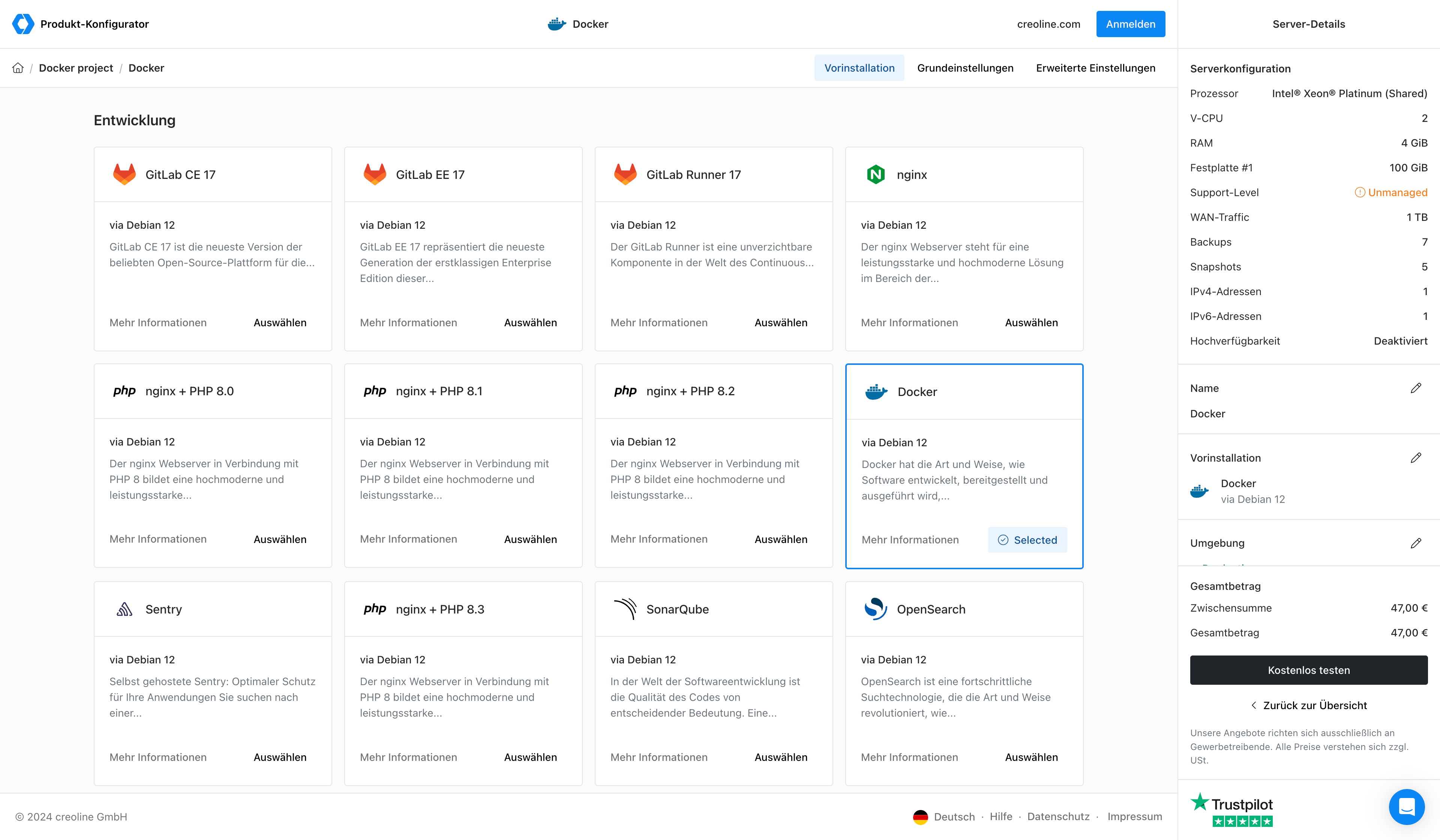Click the green nginx N logo
Viewport: 1440px width, 840px height.
(875, 174)
